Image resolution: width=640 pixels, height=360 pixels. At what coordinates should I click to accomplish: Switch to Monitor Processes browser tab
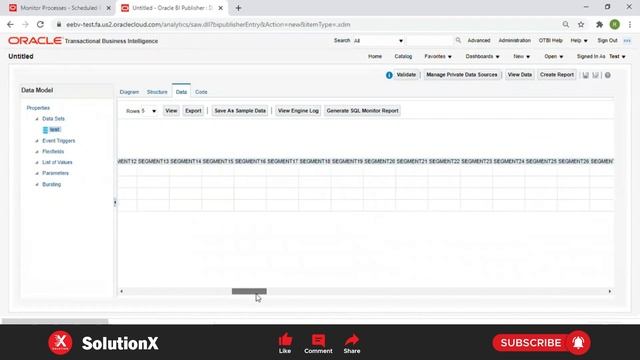pos(59,8)
